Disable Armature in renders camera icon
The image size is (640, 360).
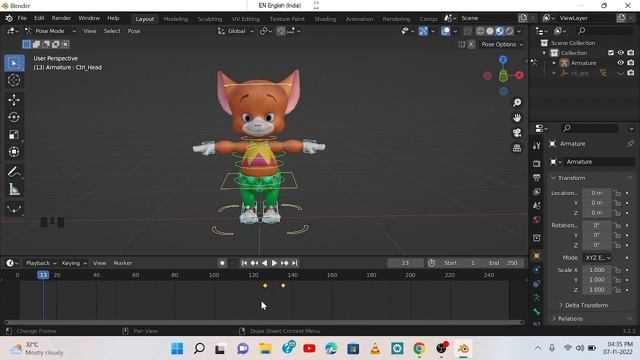pyautogui.click(x=631, y=63)
